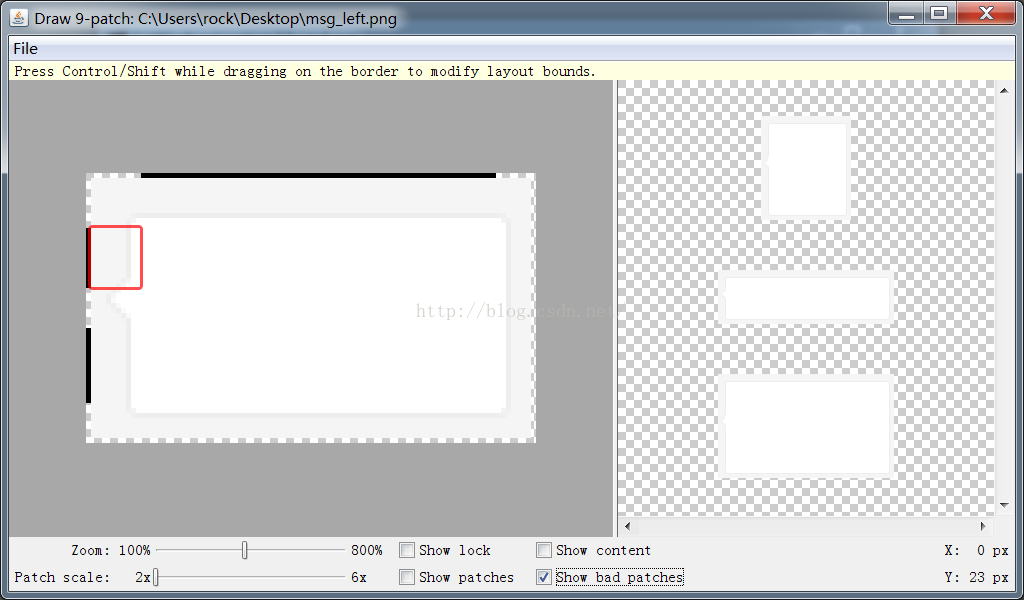This screenshot has width=1024, height=600.
Task: Click preview pane scroll left arrow
Action: 628,526
